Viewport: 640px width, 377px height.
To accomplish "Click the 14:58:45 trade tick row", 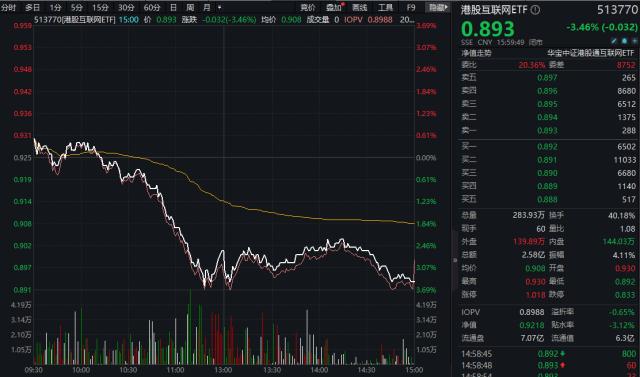I will click(549, 354).
